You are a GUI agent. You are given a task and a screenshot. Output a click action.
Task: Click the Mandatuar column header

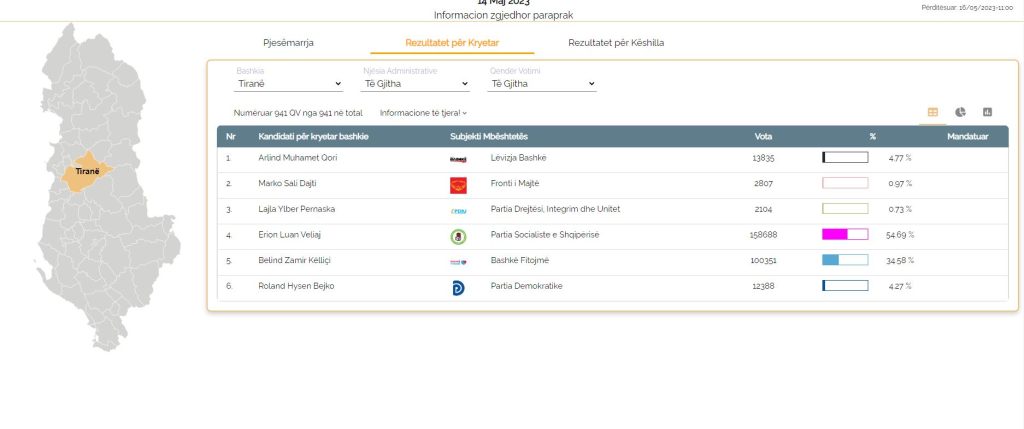pyautogui.click(x=967, y=136)
